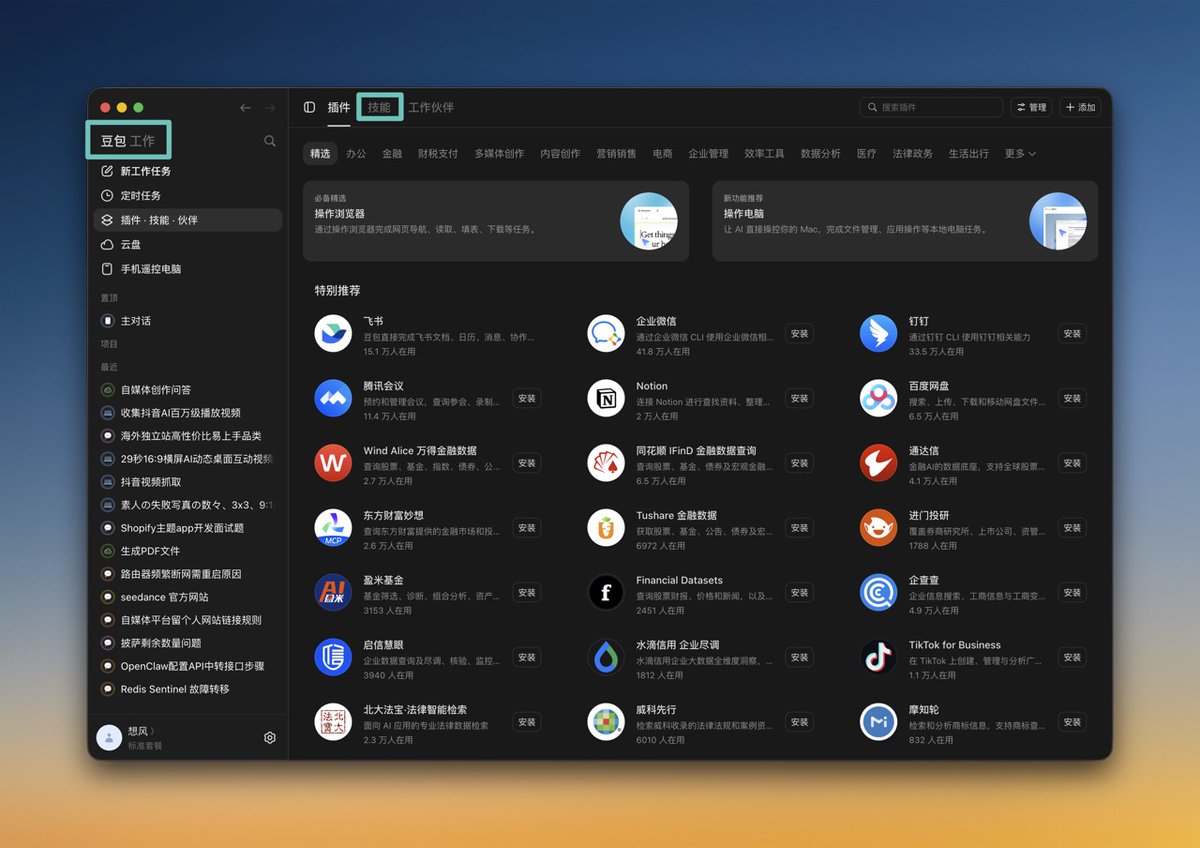This screenshot has width=1200, height=848.
Task: Select the 法律政务 category tab
Action: pyautogui.click(x=913, y=154)
